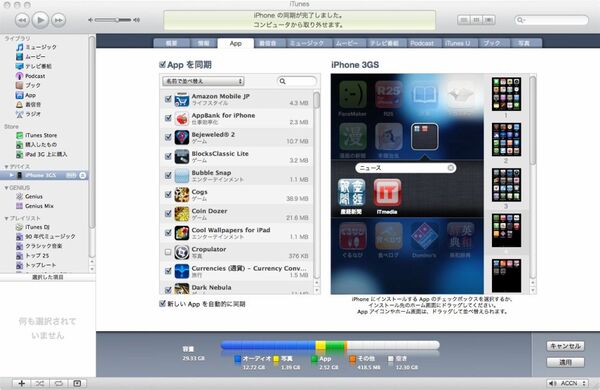Collapse the デバイス section
This screenshot has width=600, height=390.
point(6,166)
